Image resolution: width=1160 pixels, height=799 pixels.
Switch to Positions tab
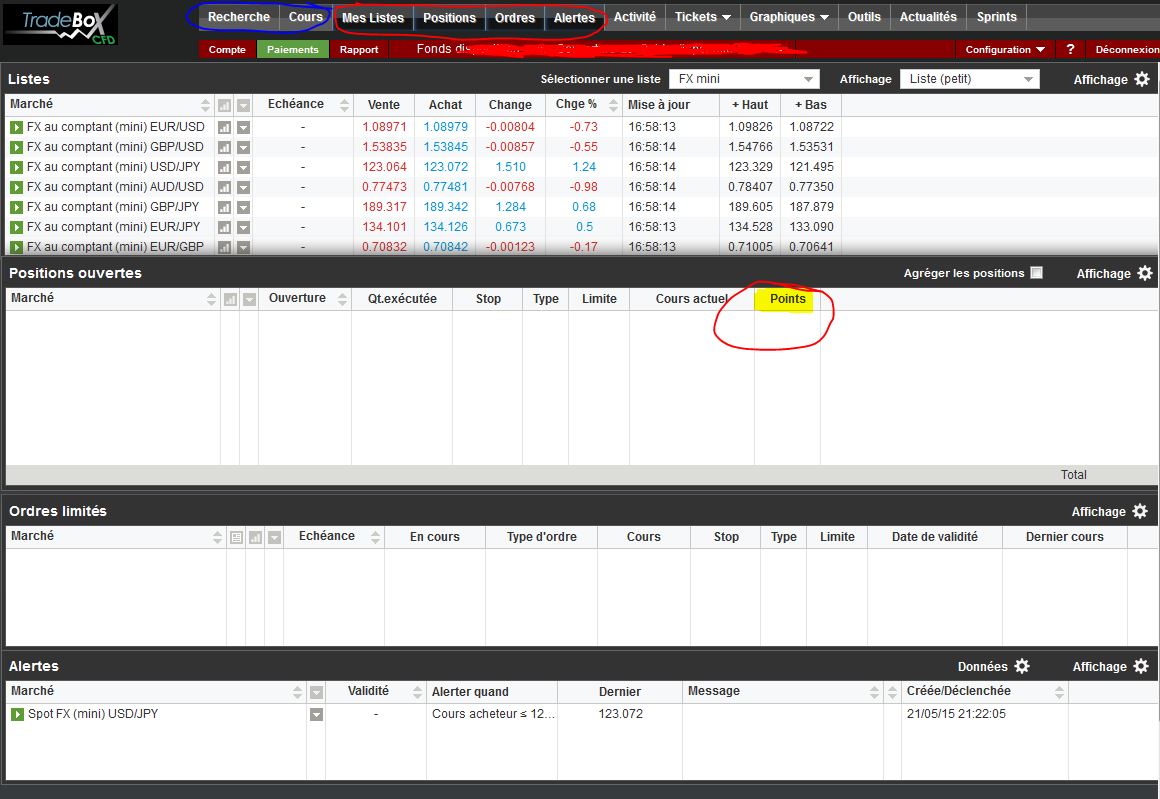point(449,18)
